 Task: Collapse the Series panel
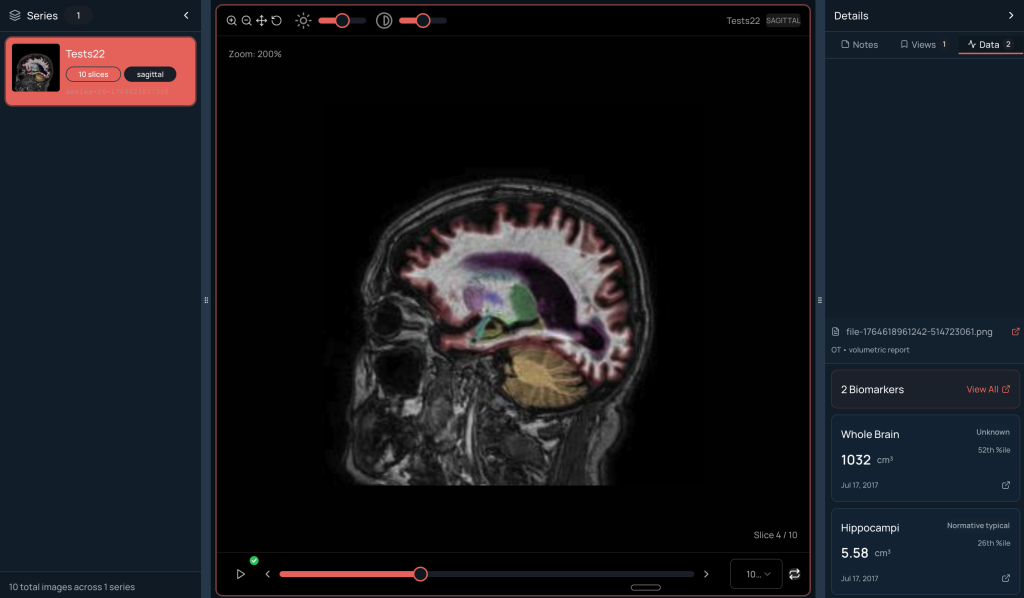tap(186, 15)
